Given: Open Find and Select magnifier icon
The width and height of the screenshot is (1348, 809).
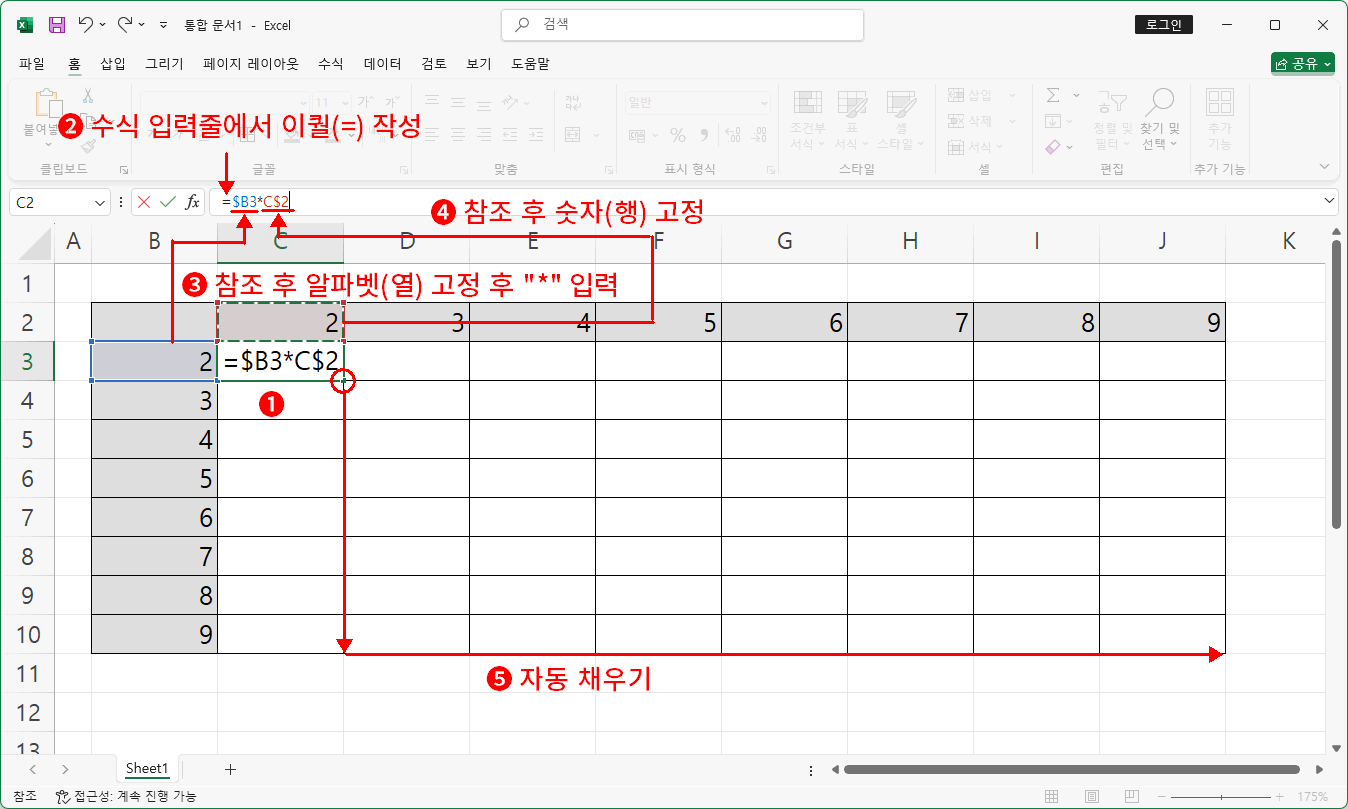Looking at the screenshot, I should [x=1160, y=101].
